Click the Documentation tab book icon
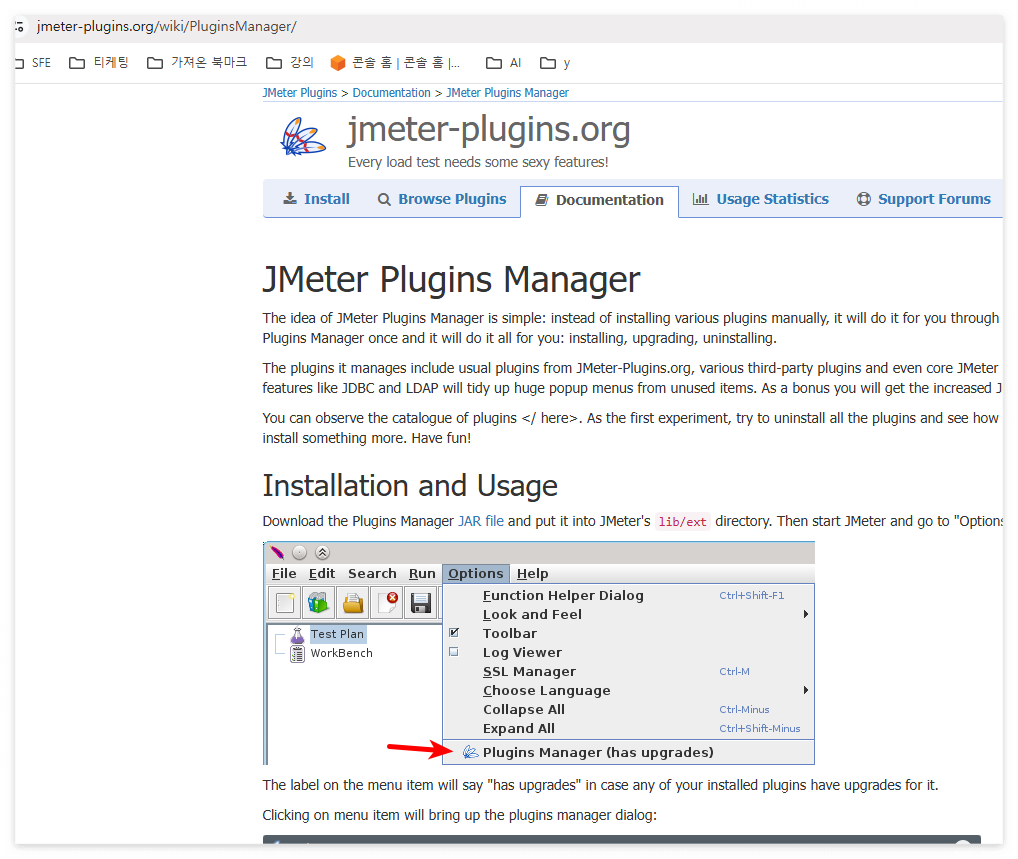This screenshot has height=859, width=1018. point(541,200)
